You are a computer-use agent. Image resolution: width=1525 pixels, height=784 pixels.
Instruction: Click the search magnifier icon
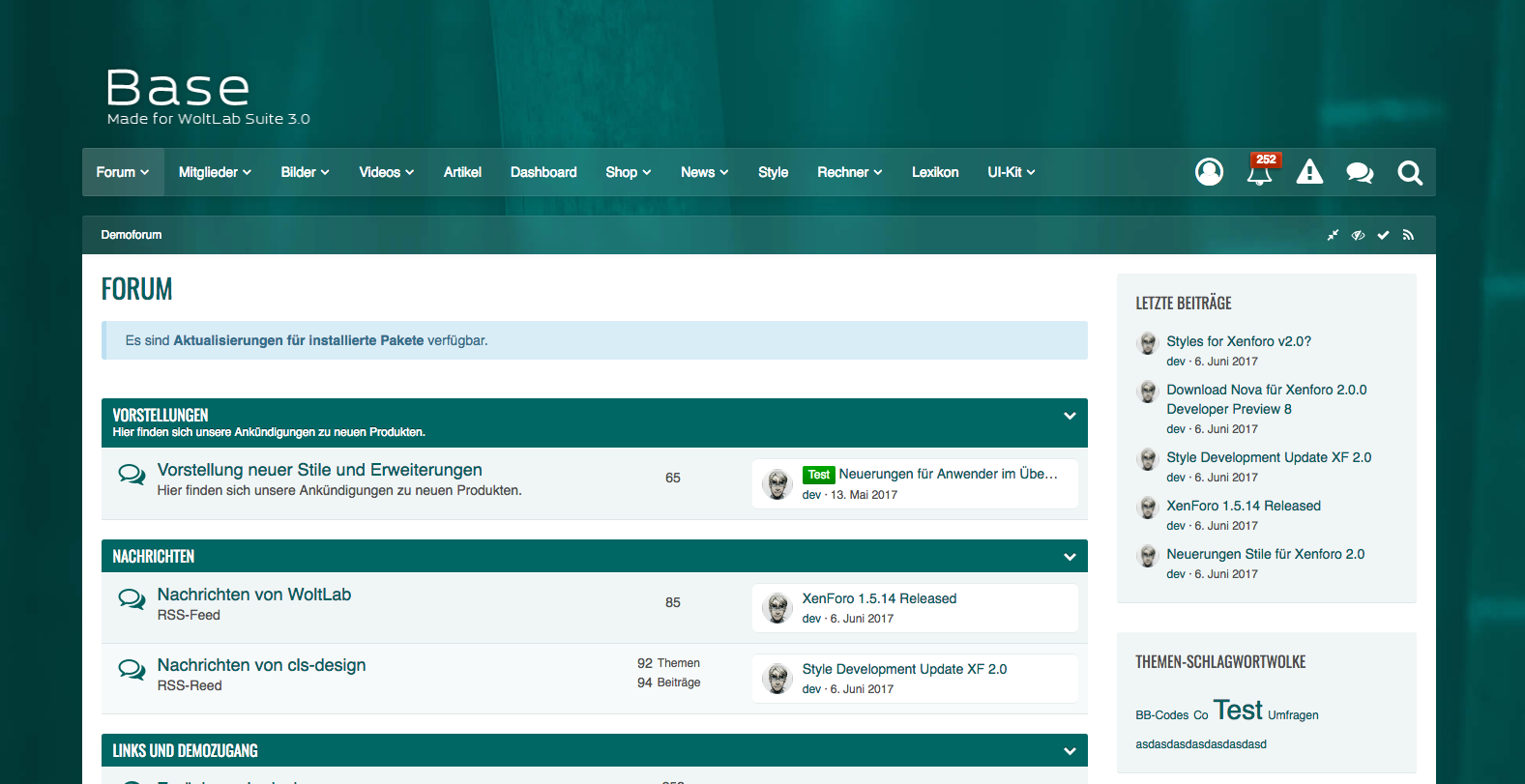(x=1410, y=173)
